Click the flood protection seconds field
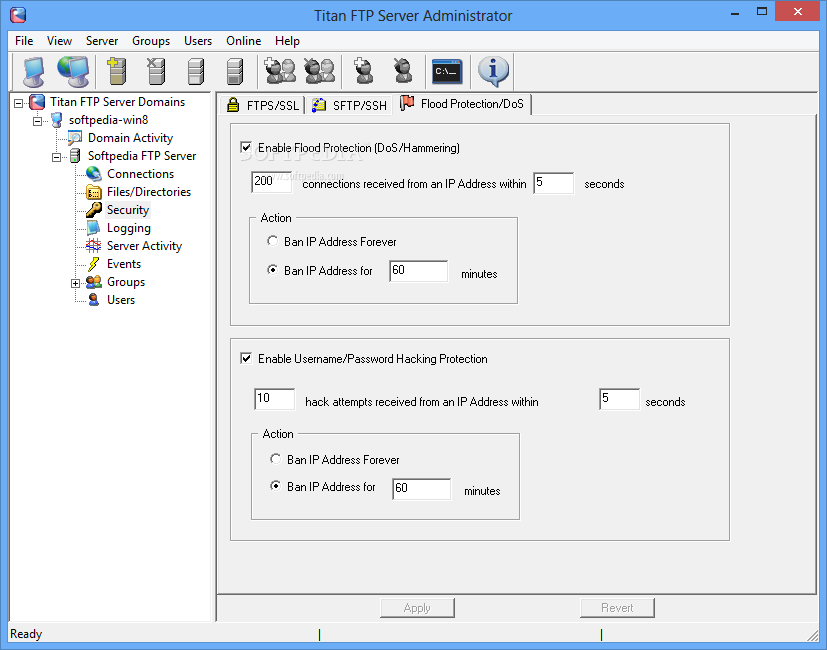This screenshot has height=650, width=827. click(x=553, y=183)
